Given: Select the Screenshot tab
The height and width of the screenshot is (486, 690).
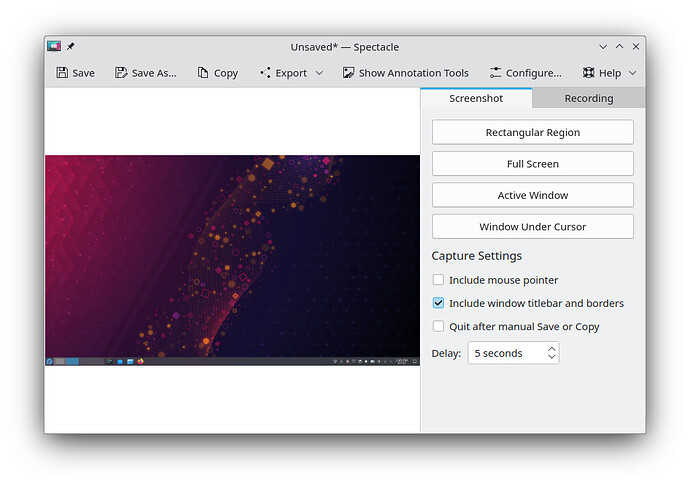Looking at the screenshot, I should point(476,98).
